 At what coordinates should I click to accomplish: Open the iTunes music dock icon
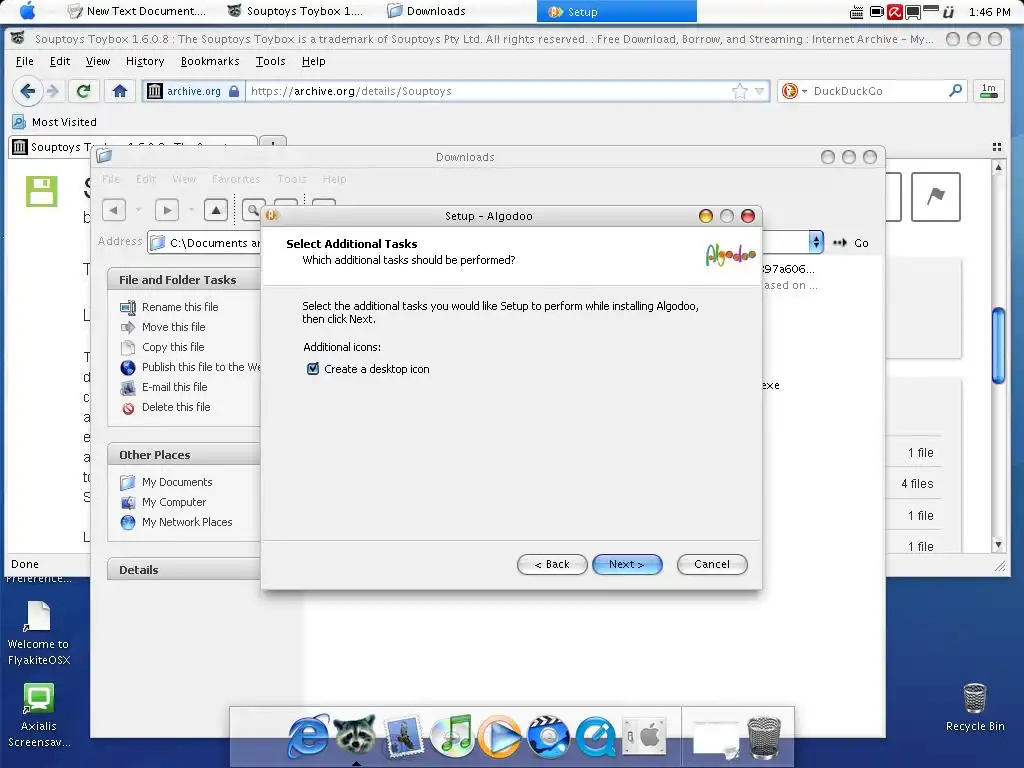tap(451, 736)
